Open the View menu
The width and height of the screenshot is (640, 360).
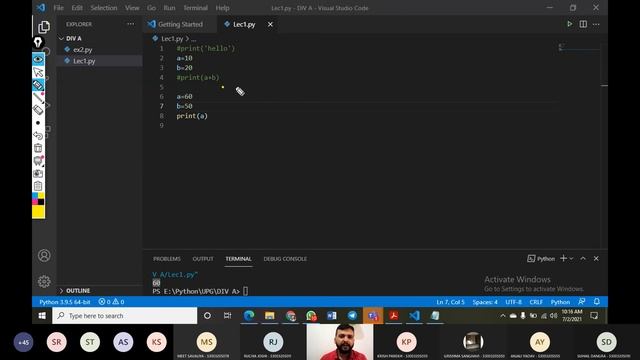[x=132, y=8]
